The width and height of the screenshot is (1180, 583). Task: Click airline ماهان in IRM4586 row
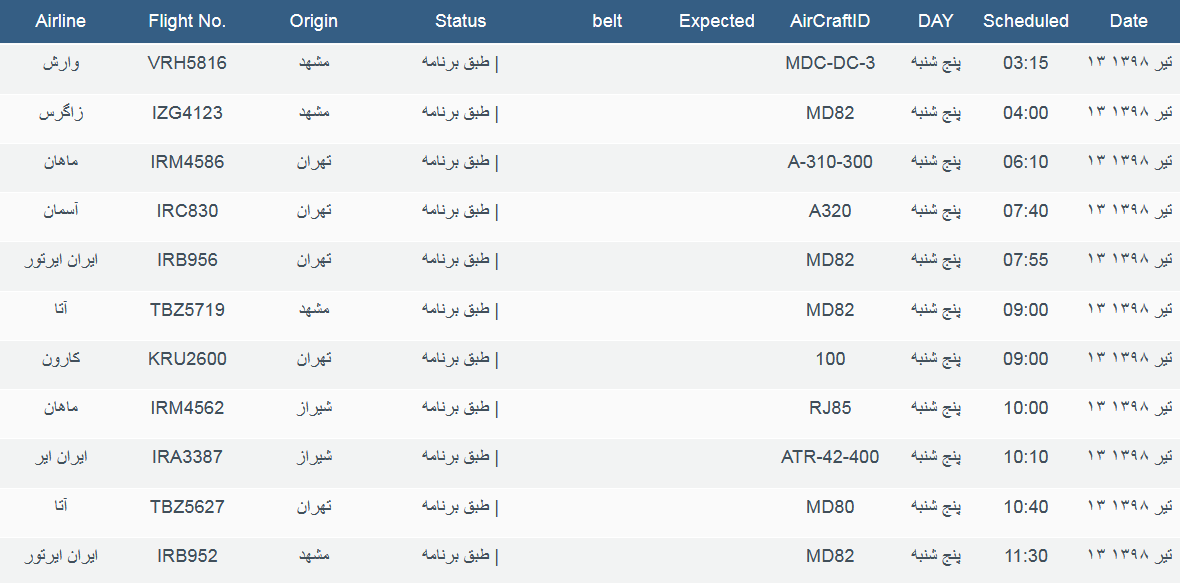[61, 161]
